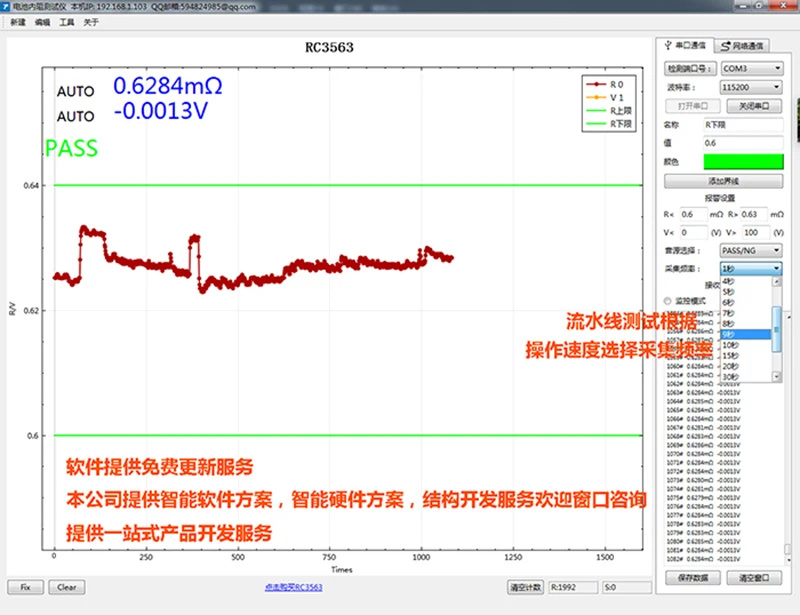This screenshot has height=615, width=800.
Task: Select 8秒 in the frequency list
Action: 745,324
